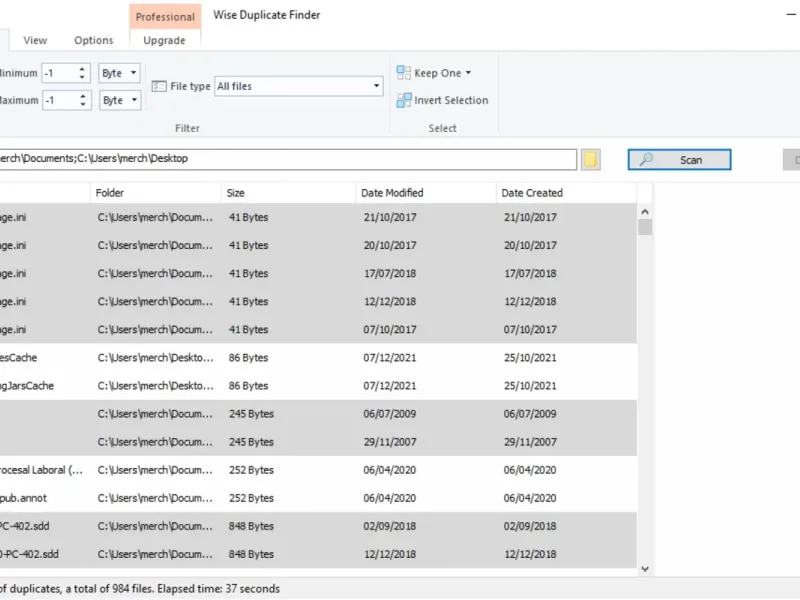The height and width of the screenshot is (600, 800).
Task: Open the yellow folder browse icon
Action: point(591,160)
